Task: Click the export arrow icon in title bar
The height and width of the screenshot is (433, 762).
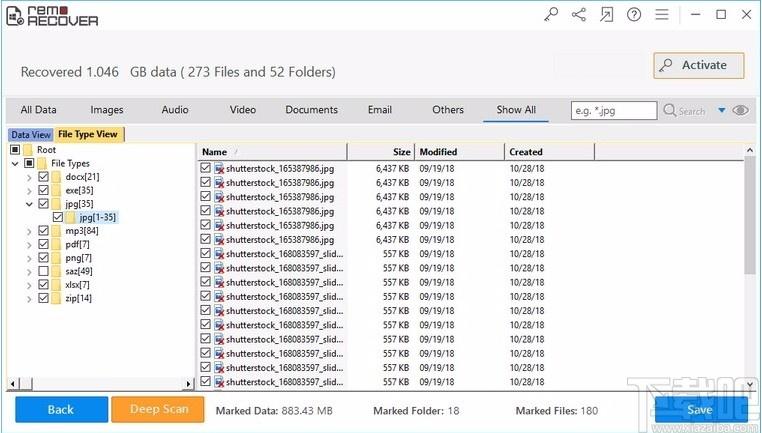Action: tap(606, 15)
